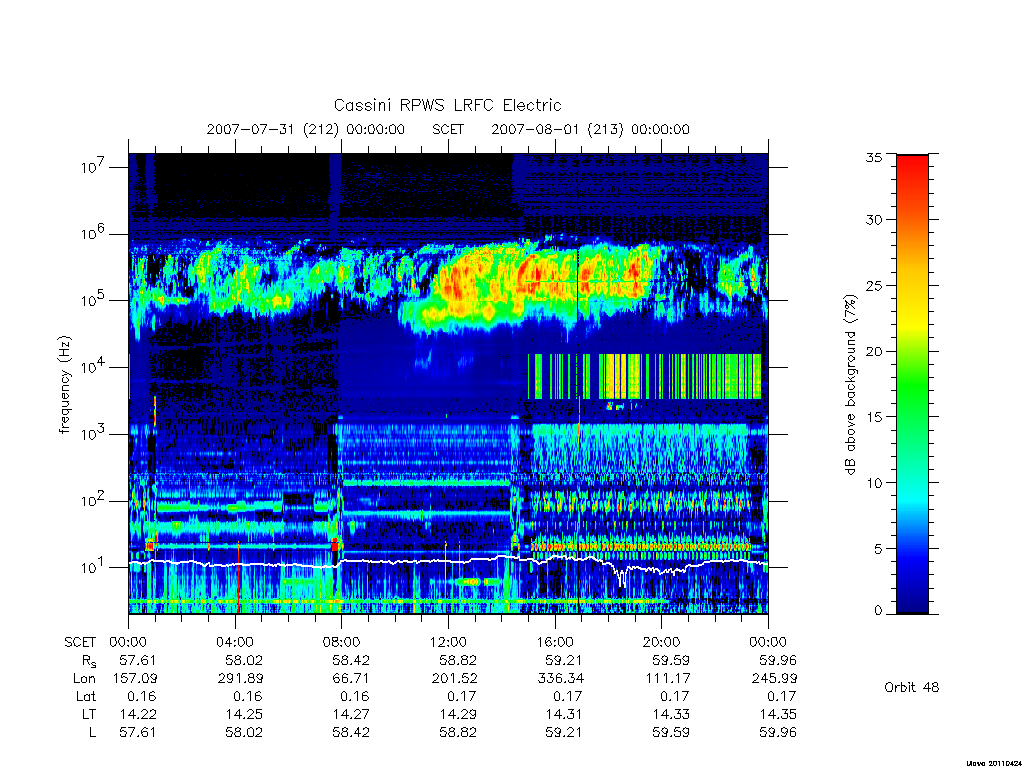
Task: Click the green-yellow striped band near 10^4 Hz
Action: click(x=644, y=376)
